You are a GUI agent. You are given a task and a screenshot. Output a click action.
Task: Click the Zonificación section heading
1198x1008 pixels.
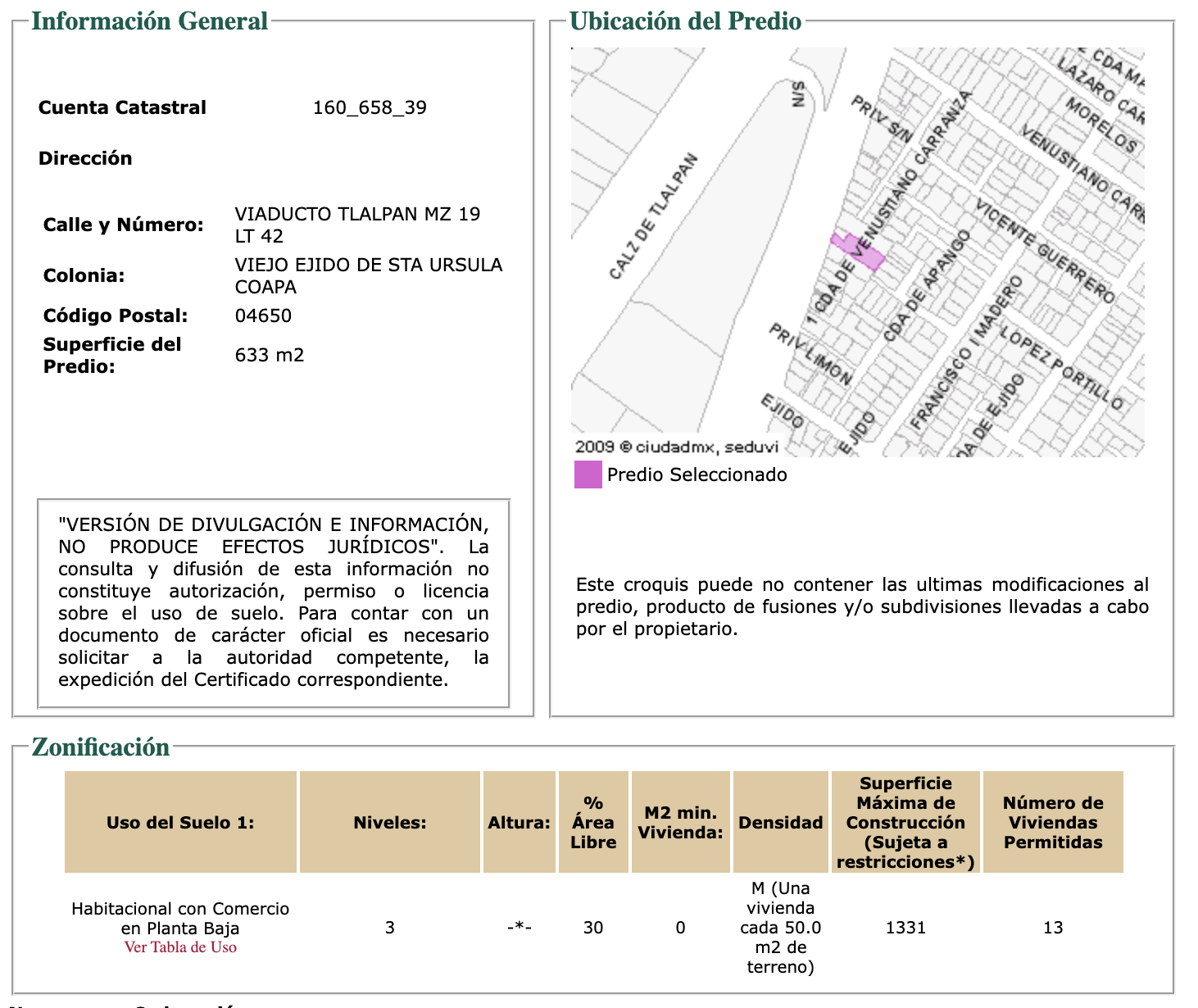(x=101, y=747)
